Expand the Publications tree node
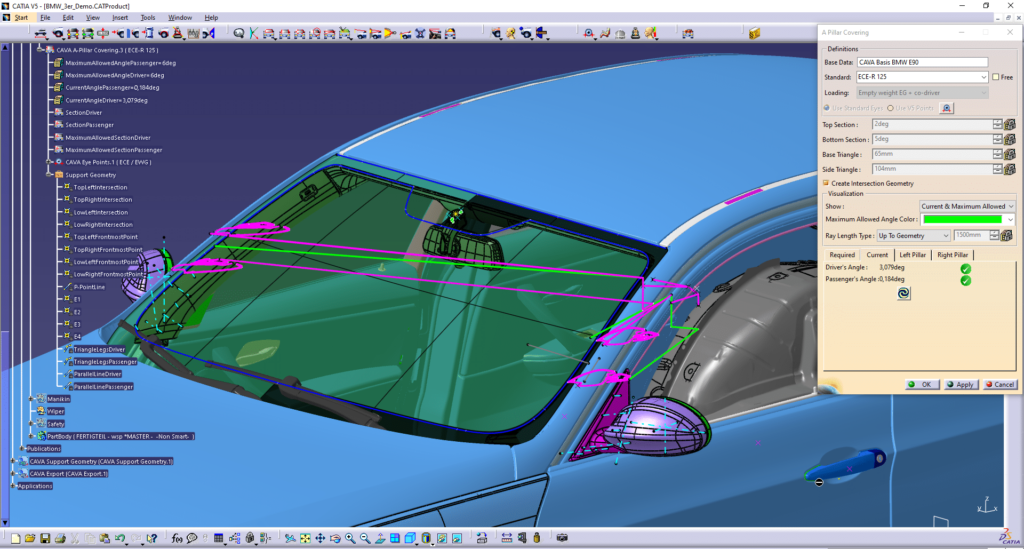Image resolution: width=1024 pixels, height=549 pixels. [22, 448]
